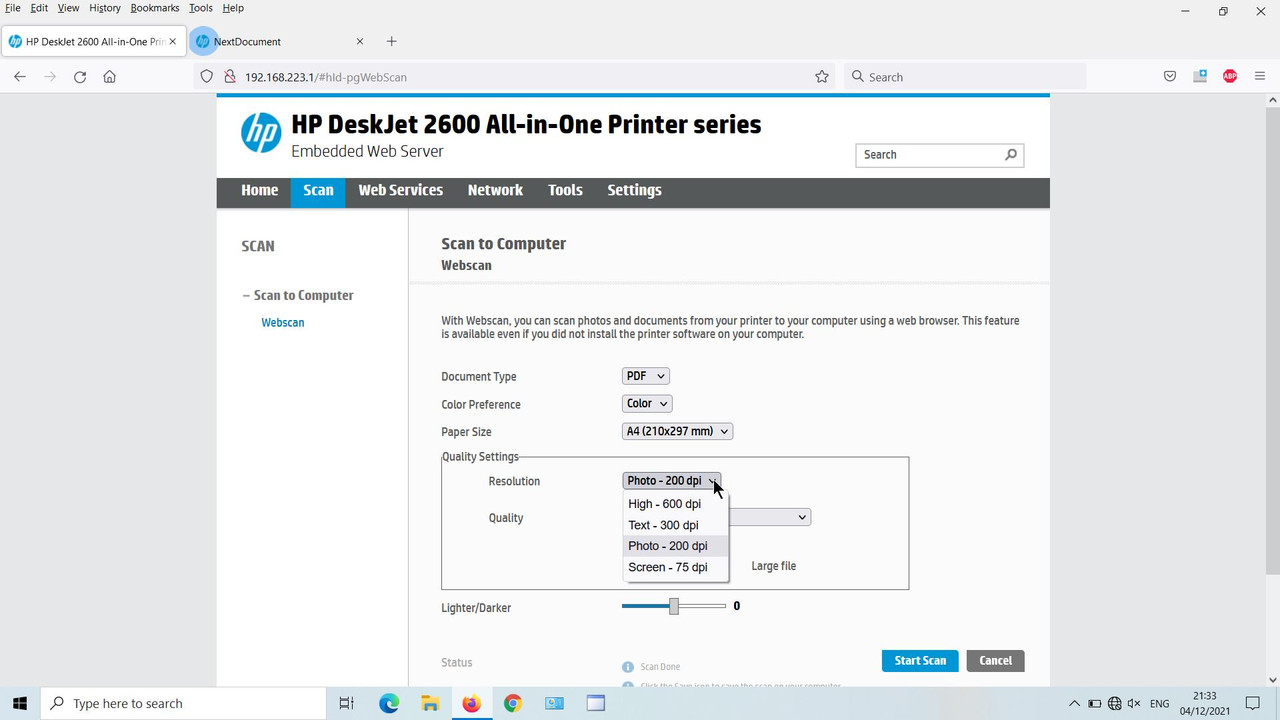Choose Photo - 200 dpi resolution

click(x=676, y=546)
